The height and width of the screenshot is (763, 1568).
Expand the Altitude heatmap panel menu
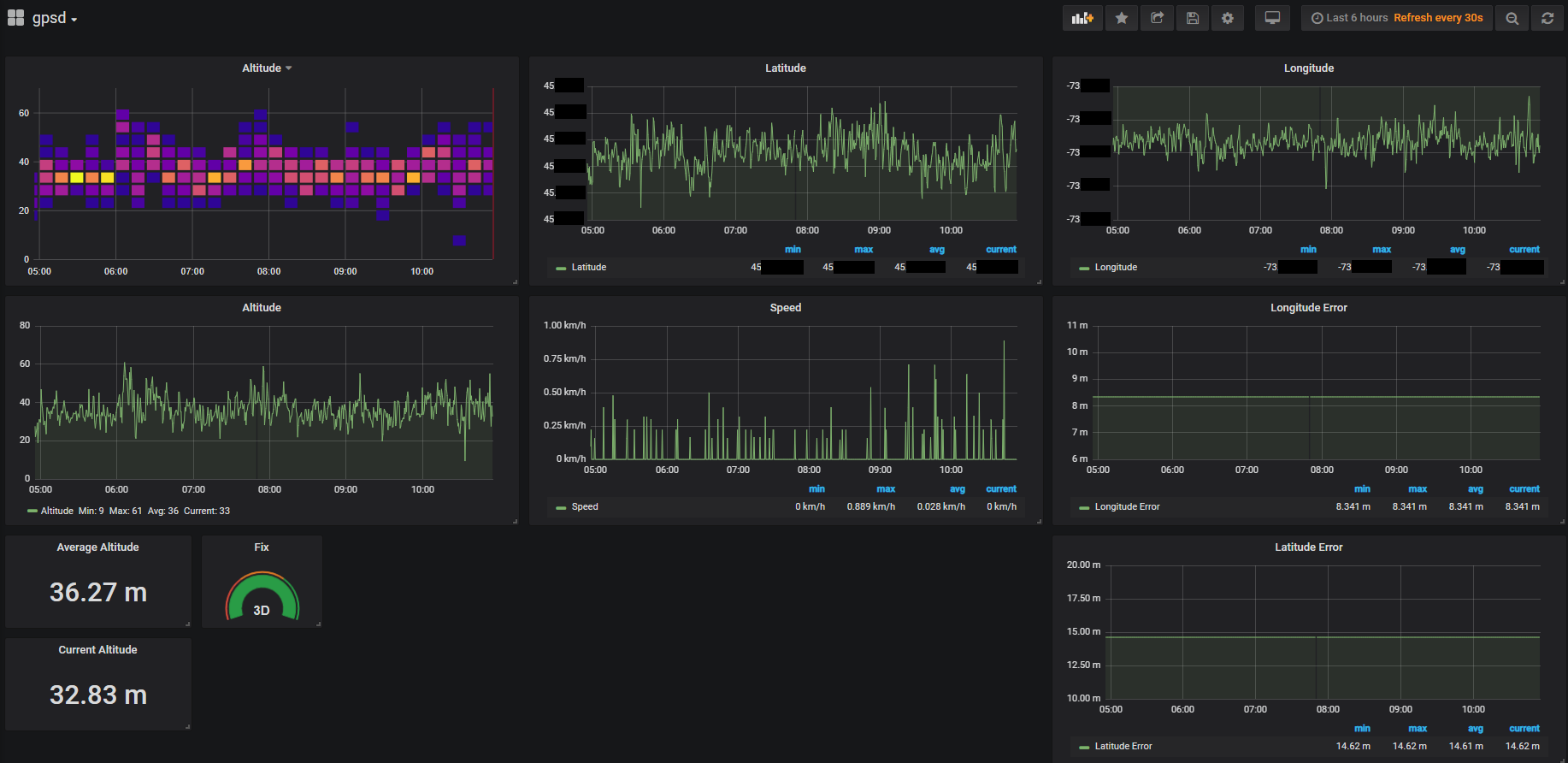(x=266, y=68)
